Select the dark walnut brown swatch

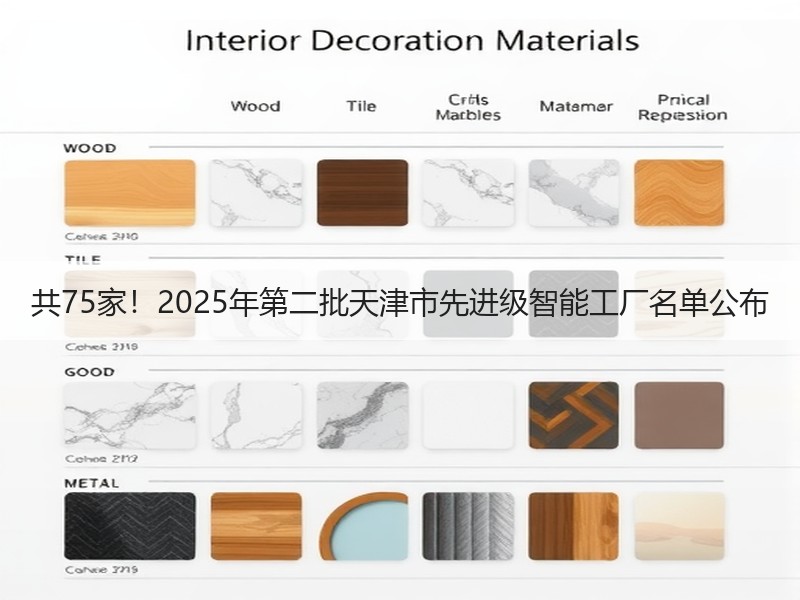(362, 193)
